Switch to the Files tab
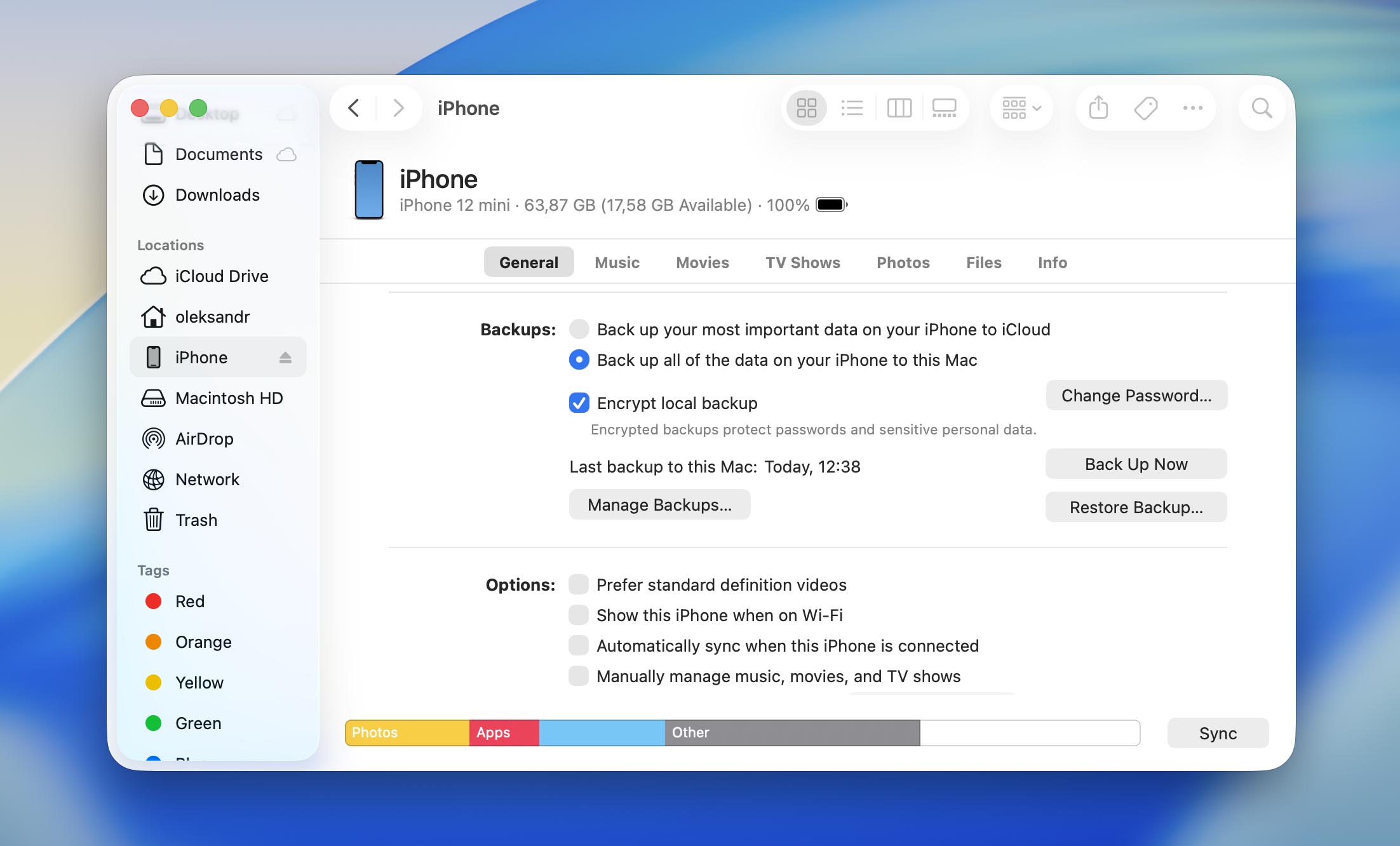This screenshot has height=846, width=1400. tap(984, 262)
